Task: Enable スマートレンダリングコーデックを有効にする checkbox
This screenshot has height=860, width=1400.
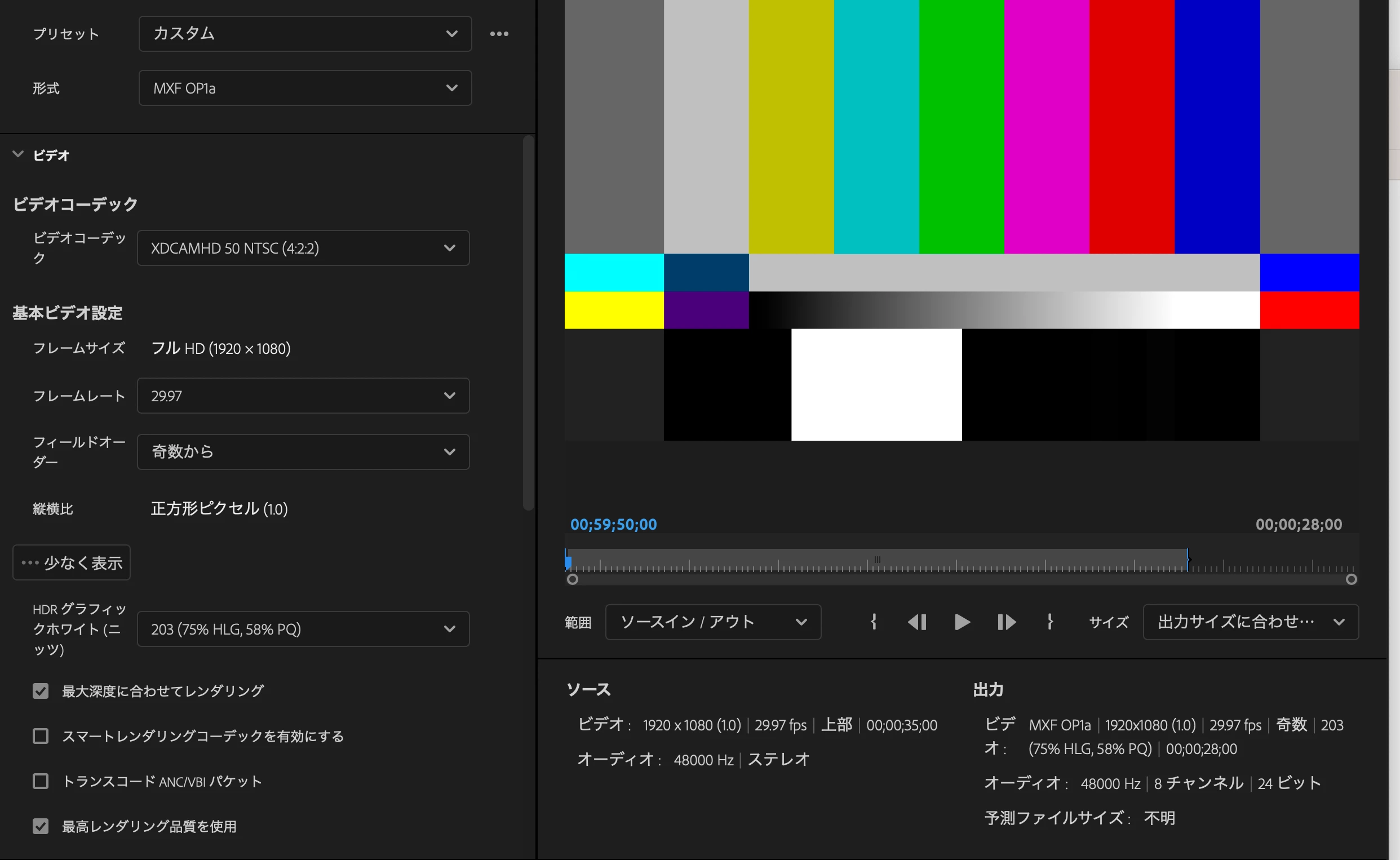Action: click(x=41, y=736)
